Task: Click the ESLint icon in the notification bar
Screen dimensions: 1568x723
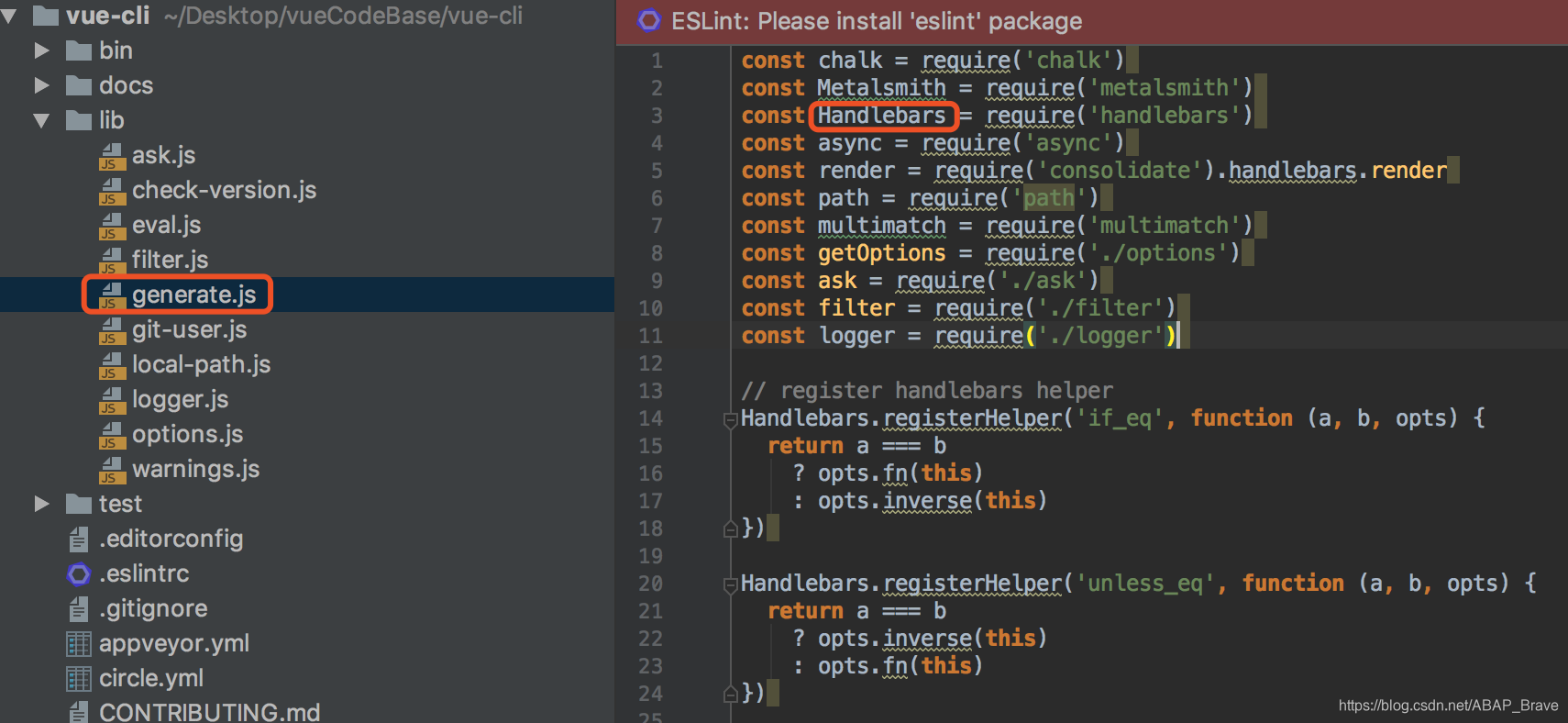Action: pos(649,21)
